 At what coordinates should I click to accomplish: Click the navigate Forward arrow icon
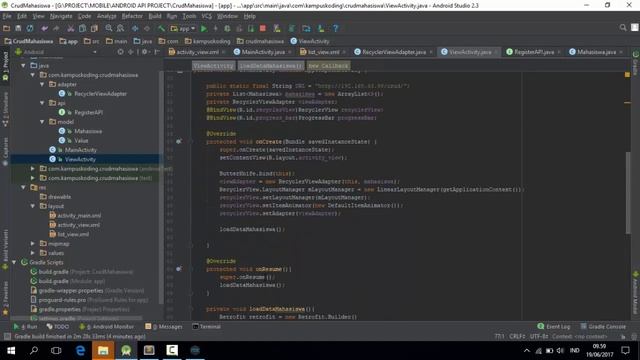tap(147, 28)
